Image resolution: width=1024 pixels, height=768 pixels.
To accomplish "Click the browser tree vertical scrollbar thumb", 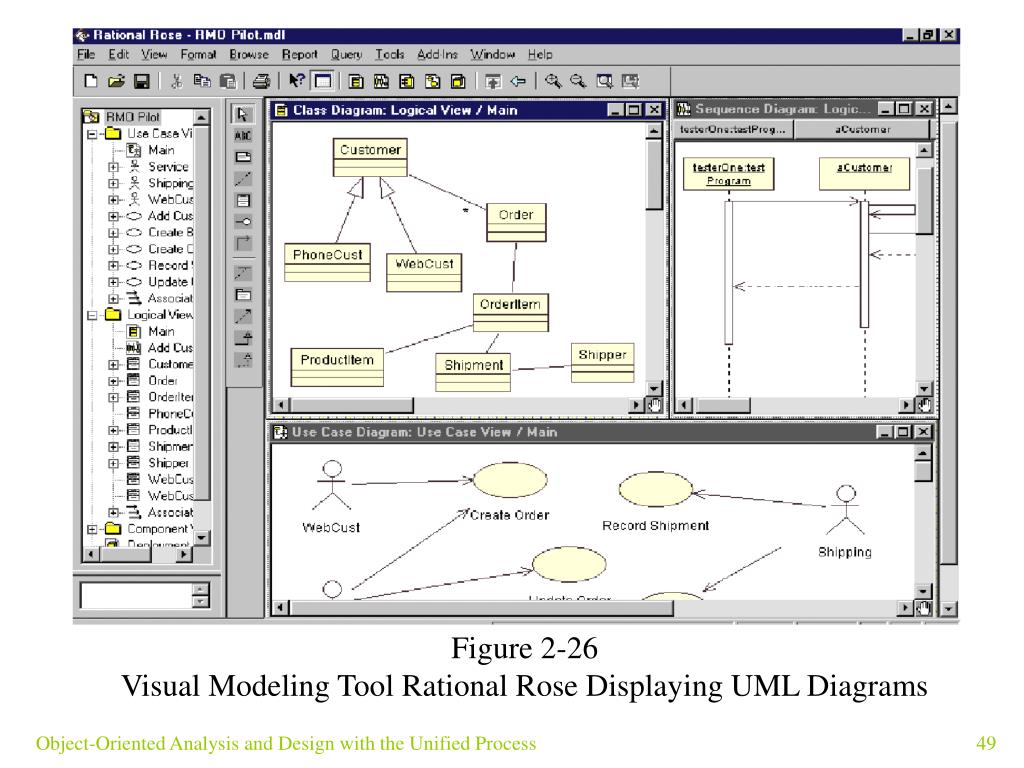I will point(202,312).
